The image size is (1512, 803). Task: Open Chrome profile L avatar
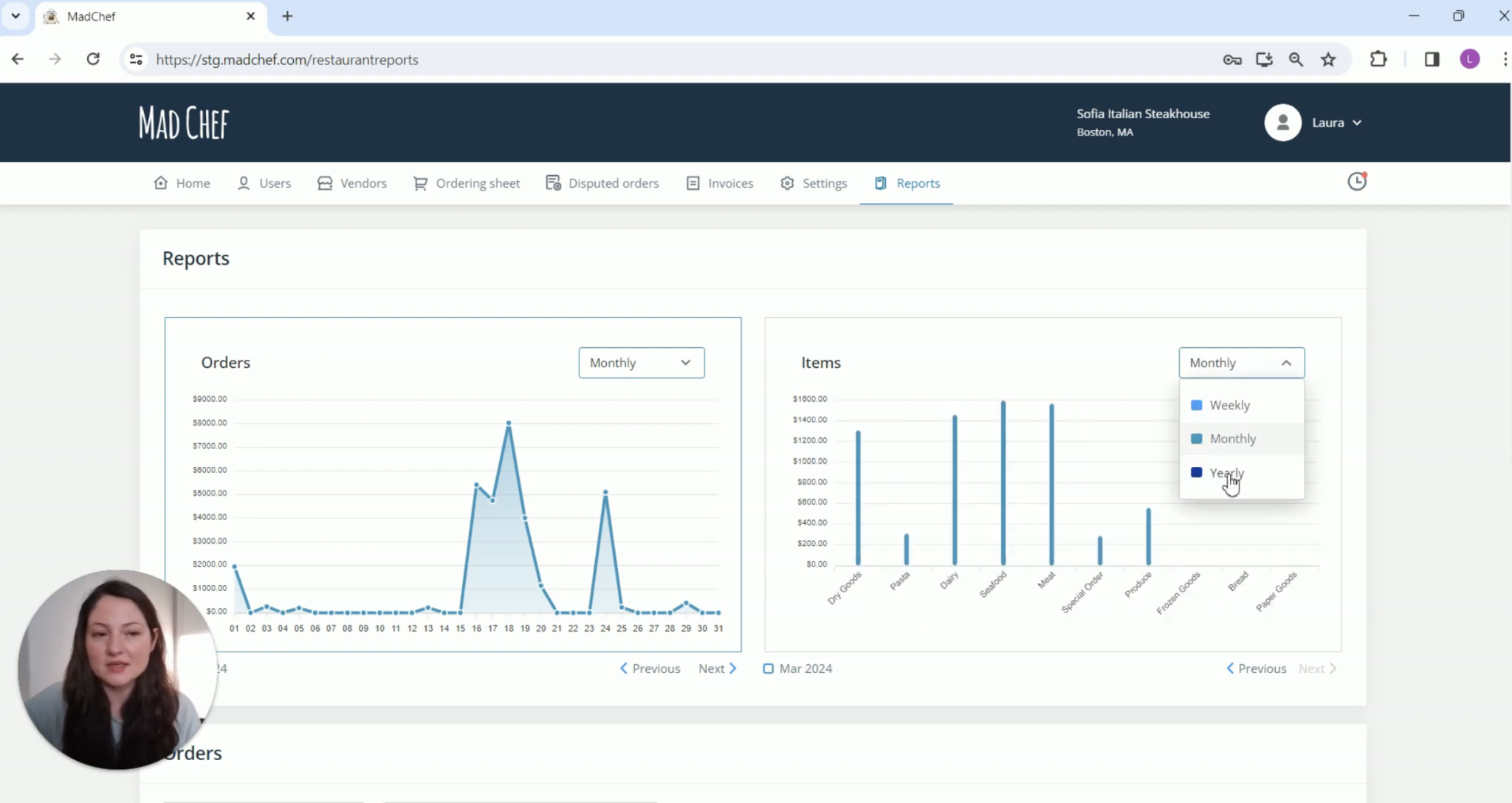1470,59
